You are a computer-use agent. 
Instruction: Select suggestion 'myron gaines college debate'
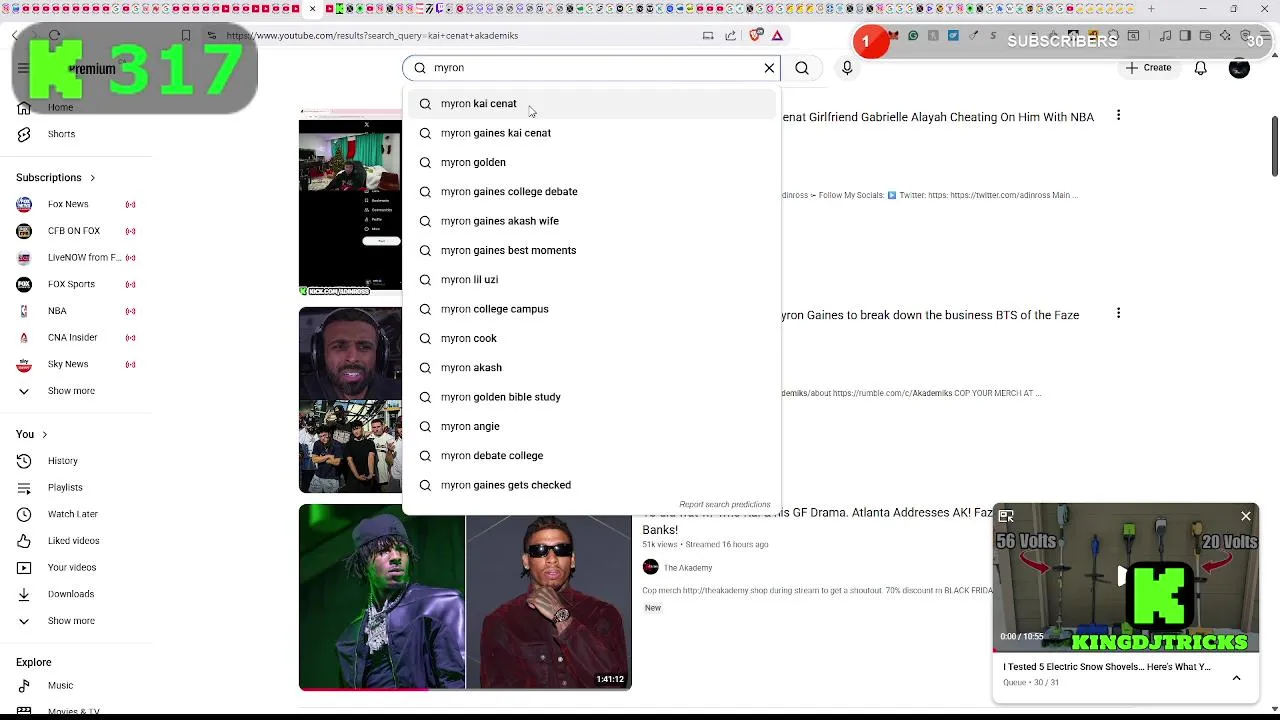coord(592,192)
